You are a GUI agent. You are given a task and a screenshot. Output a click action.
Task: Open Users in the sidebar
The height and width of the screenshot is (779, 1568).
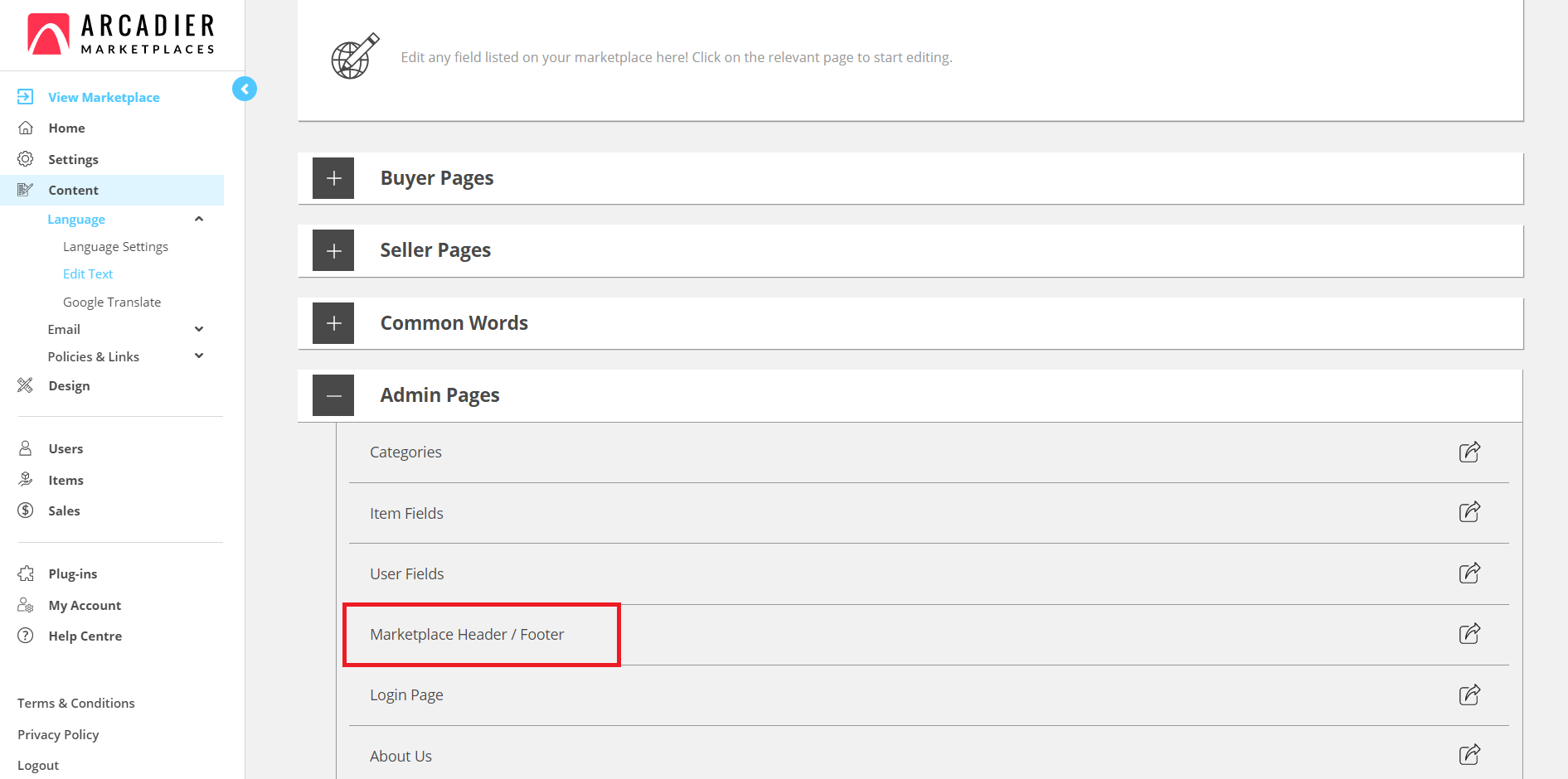point(66,448)
